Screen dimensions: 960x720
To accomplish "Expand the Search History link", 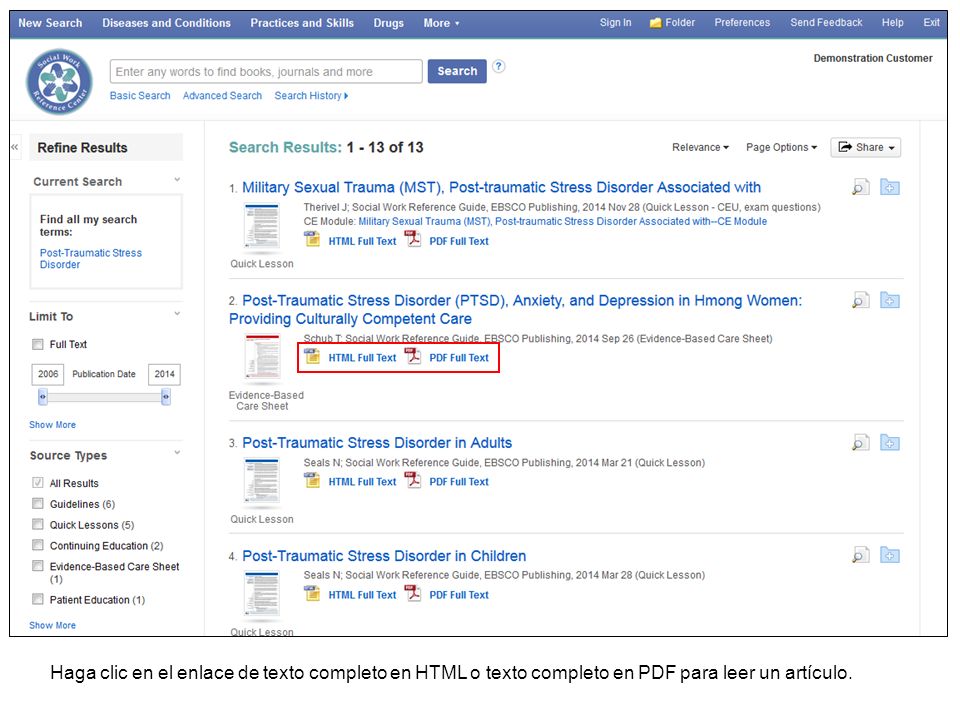I will pyautogui.click(x=311, y=96).
